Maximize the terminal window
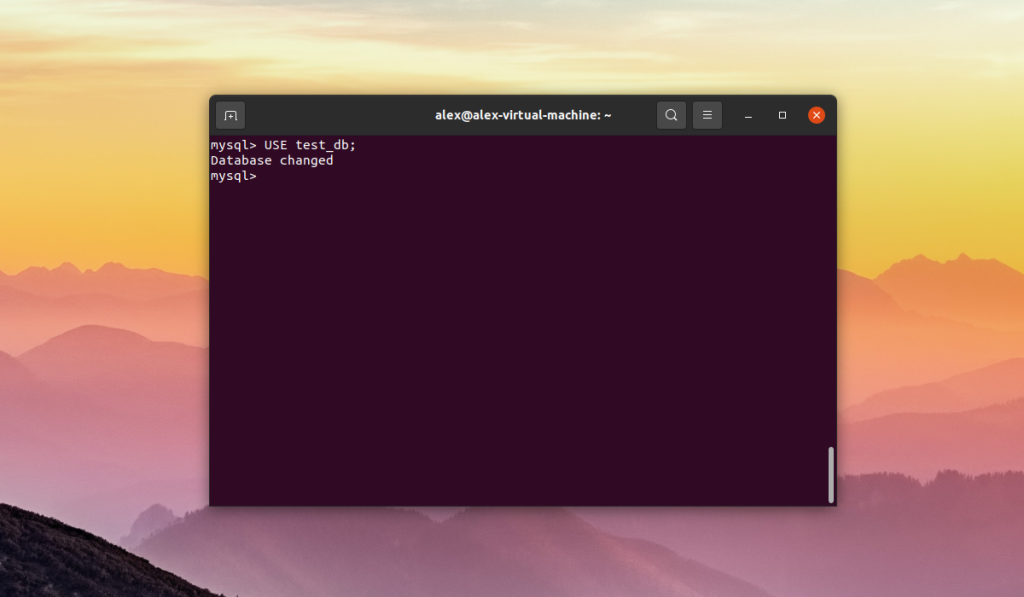 782,116
